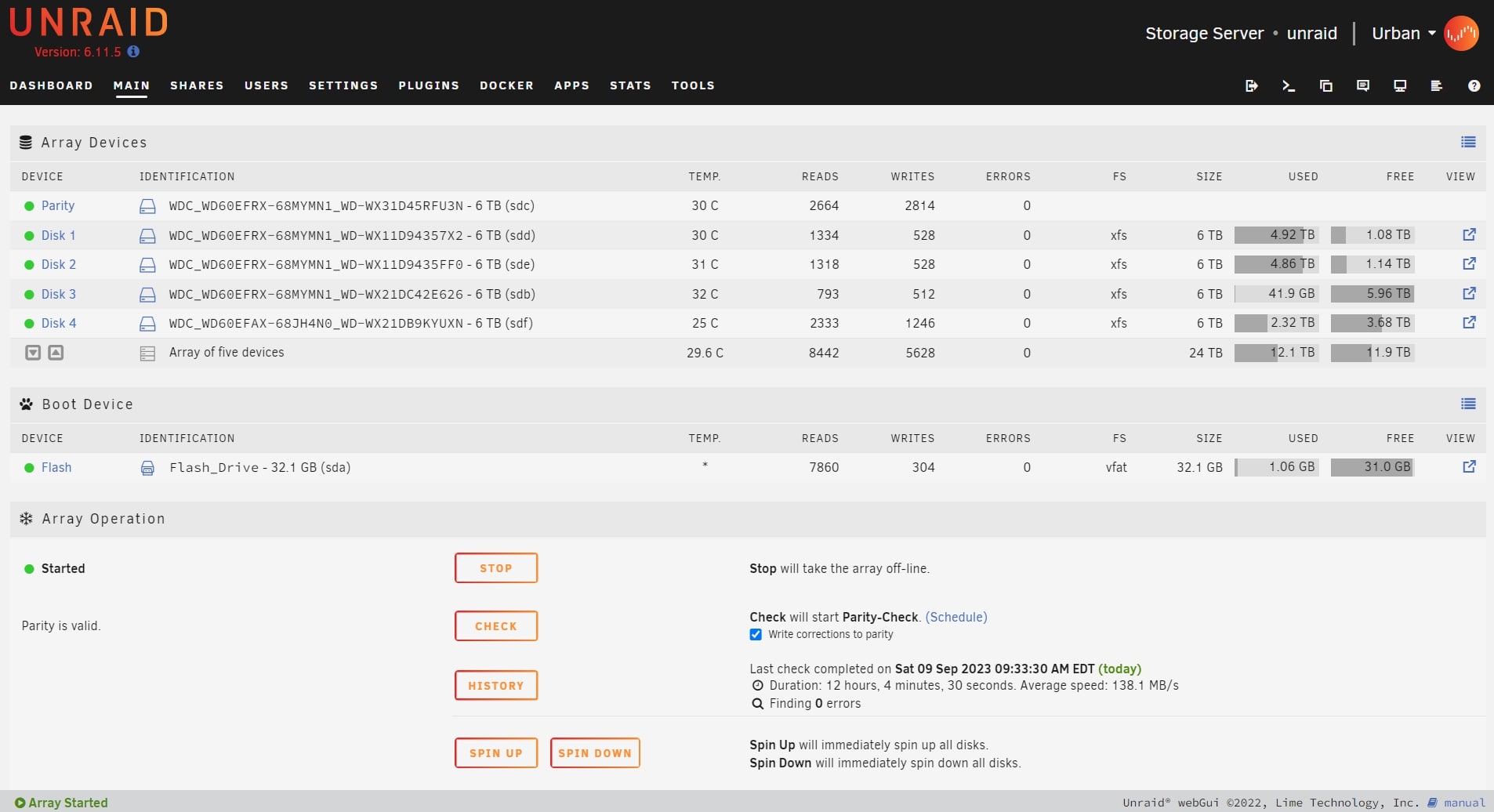
Task: Open Disk 2 settings link
Action: point(59,264)
